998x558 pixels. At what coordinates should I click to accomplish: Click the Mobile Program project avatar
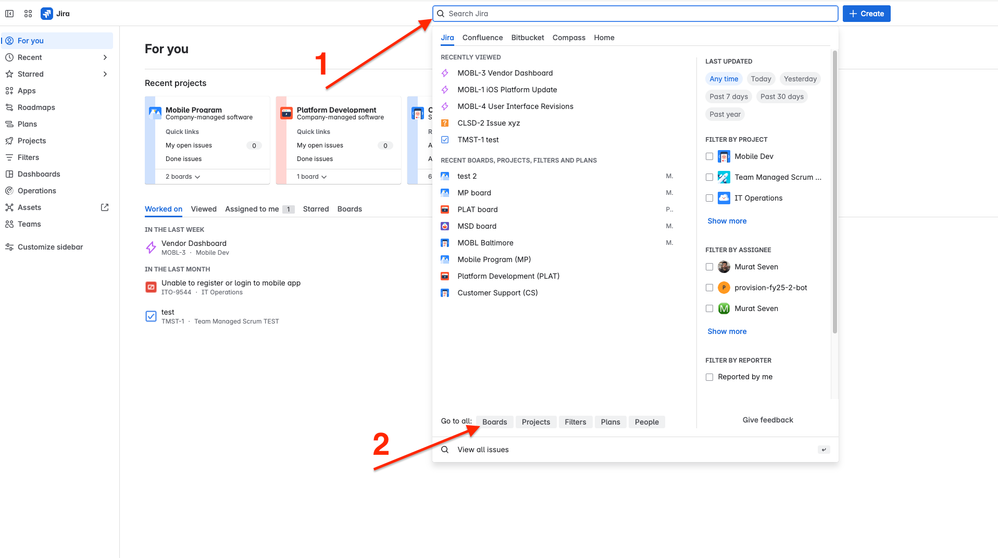click(x=155, y=113)
